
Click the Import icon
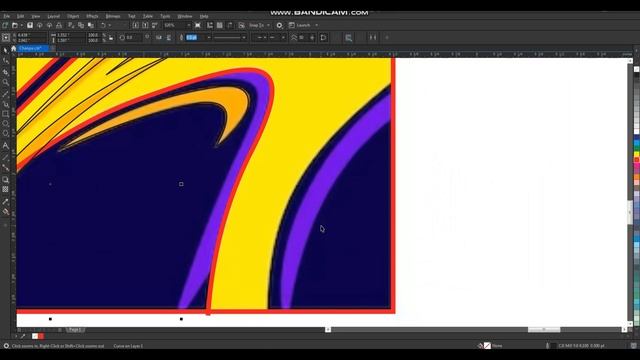(x=136, y=25)
